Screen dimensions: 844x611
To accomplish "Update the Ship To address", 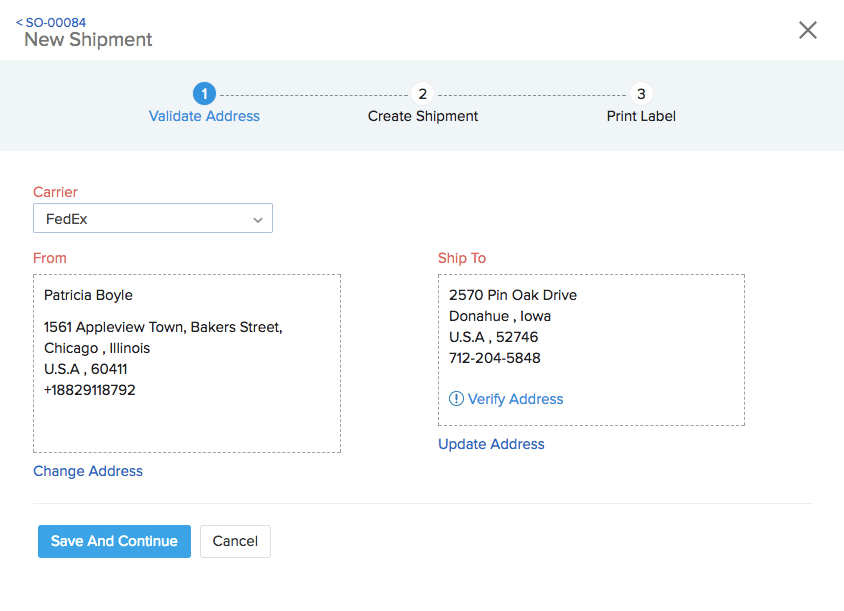I will pos(491,444).
